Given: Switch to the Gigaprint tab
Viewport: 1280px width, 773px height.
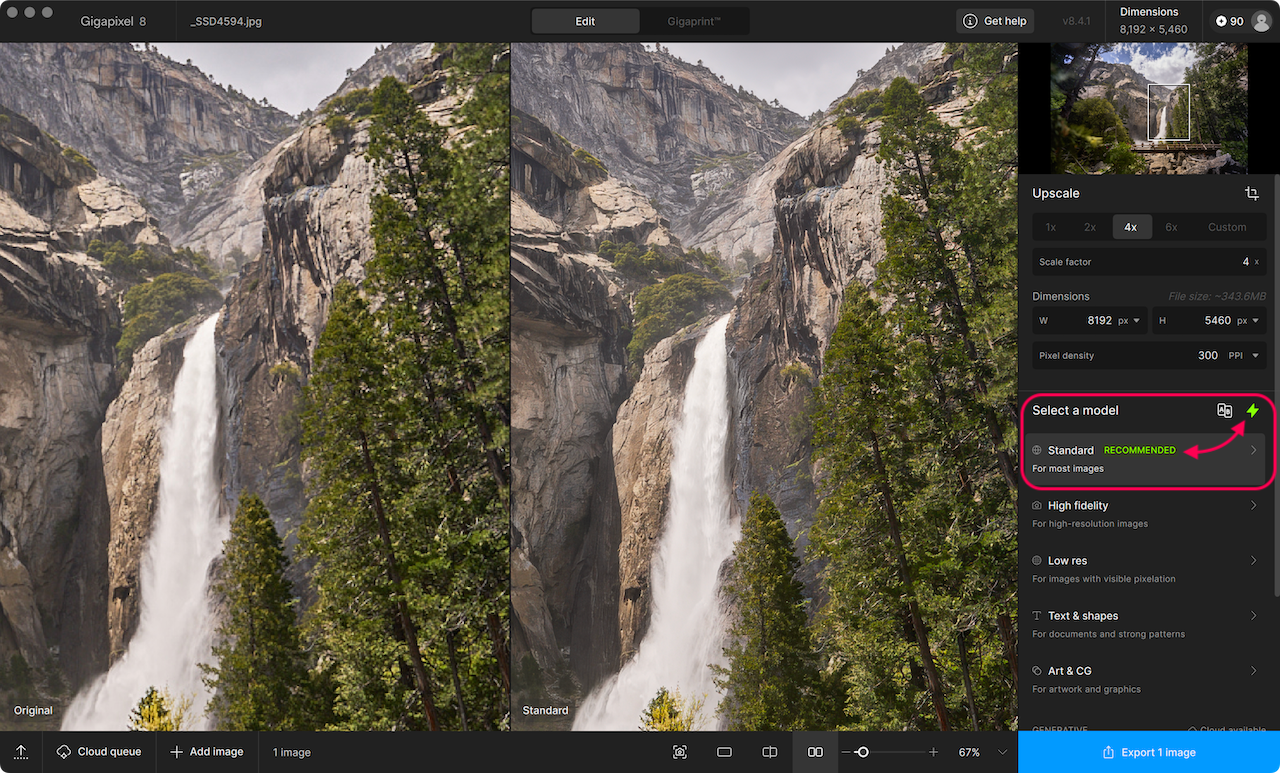Looking at the screenshot, I should click(x=694, y=21).
